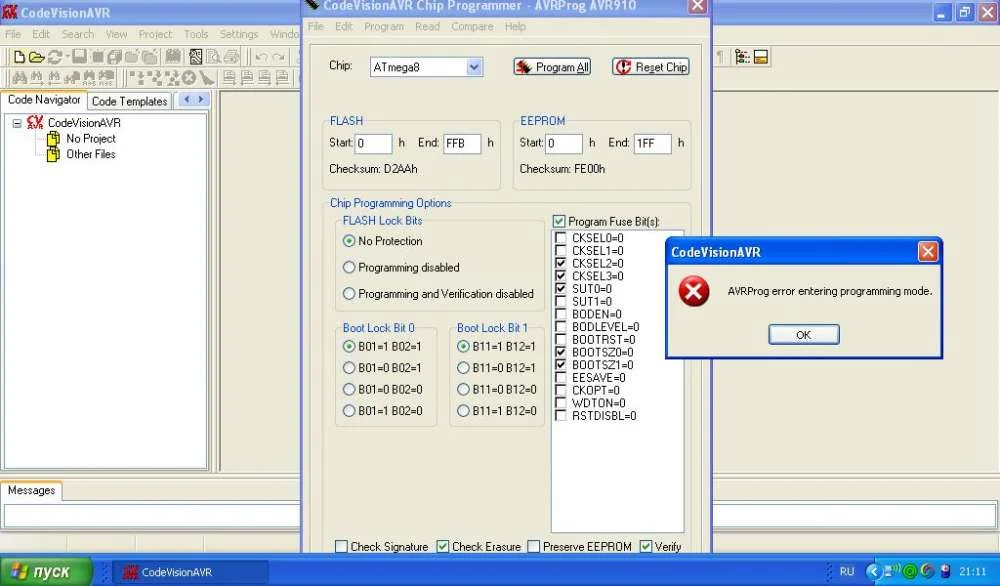The height and width of the screenshot is (586, 1000).
Task: Switch to the Code Templates tab
Action: [129, 101]
